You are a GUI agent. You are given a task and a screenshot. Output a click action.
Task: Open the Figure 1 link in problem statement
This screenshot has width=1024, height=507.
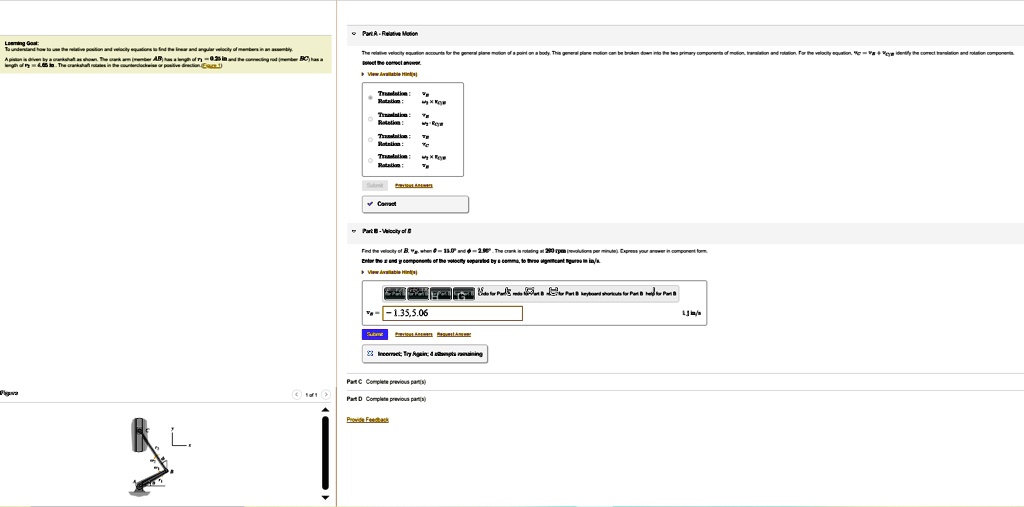[x=212, y=66]
